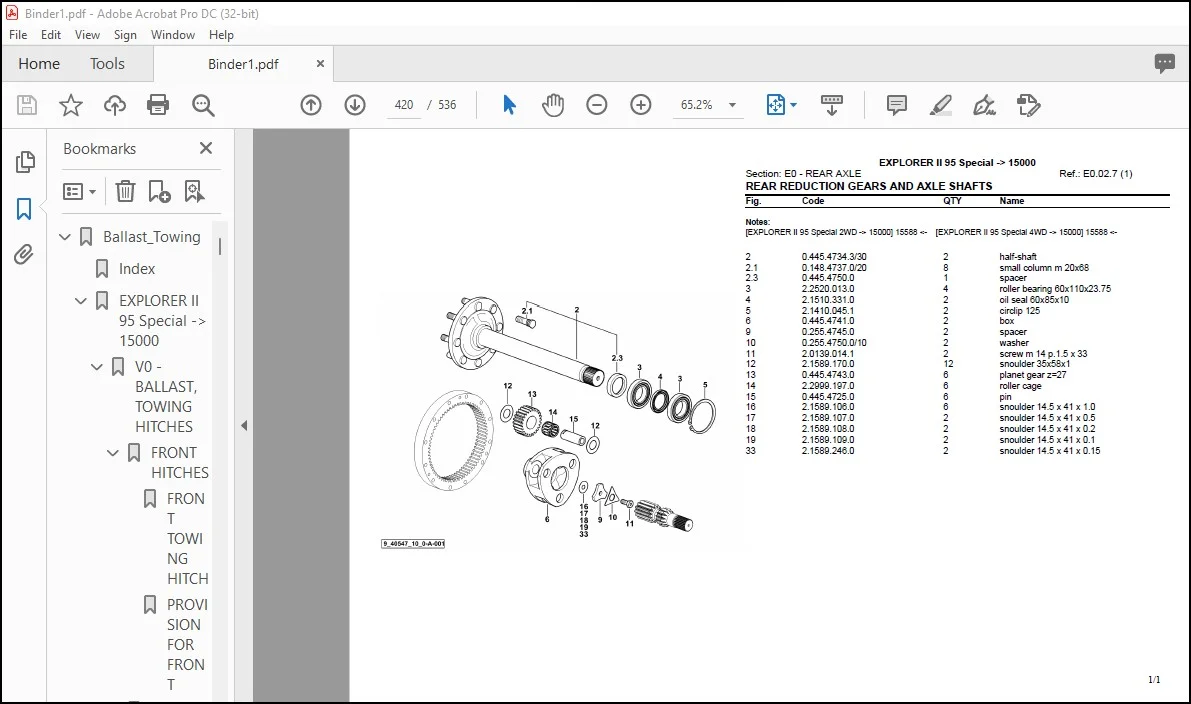Screen dimensions: 1191x704
Task: Choose the selection arrow tool
Action: [509, 105]
